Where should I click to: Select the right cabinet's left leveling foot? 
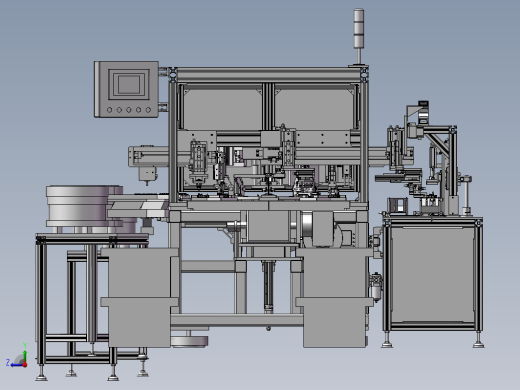point(387,340)
